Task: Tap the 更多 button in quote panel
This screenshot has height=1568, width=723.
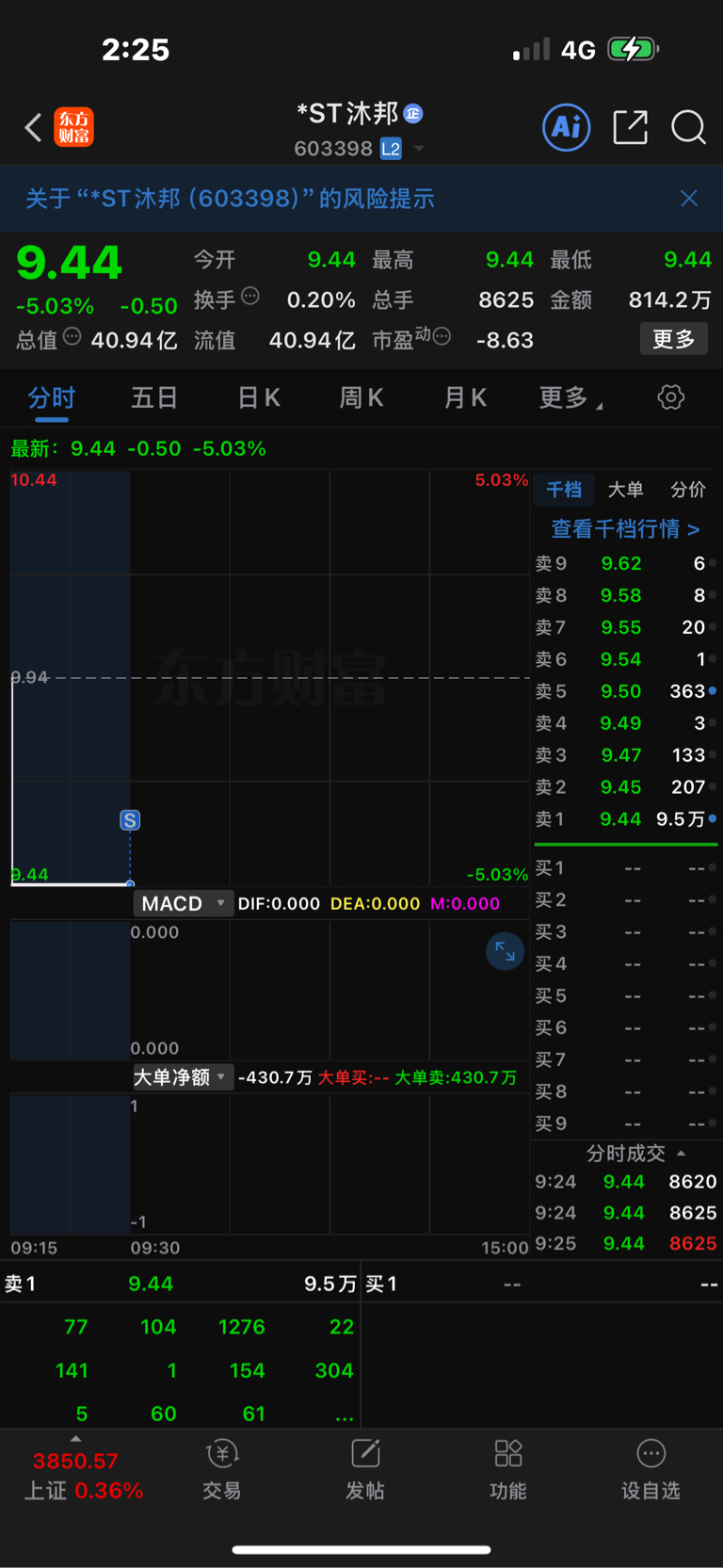Action: point(674,339)
